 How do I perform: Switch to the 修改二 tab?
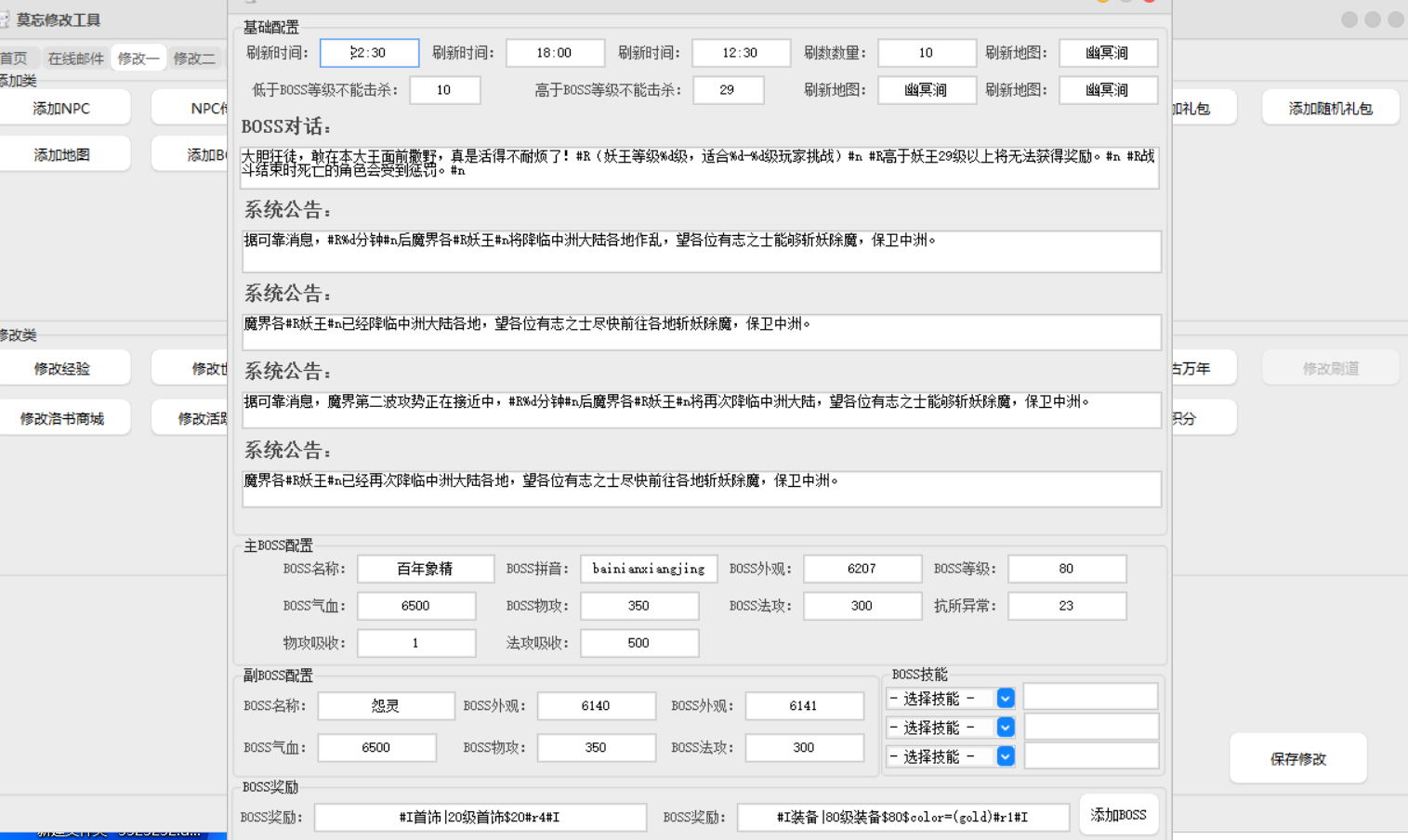[195, 57]
